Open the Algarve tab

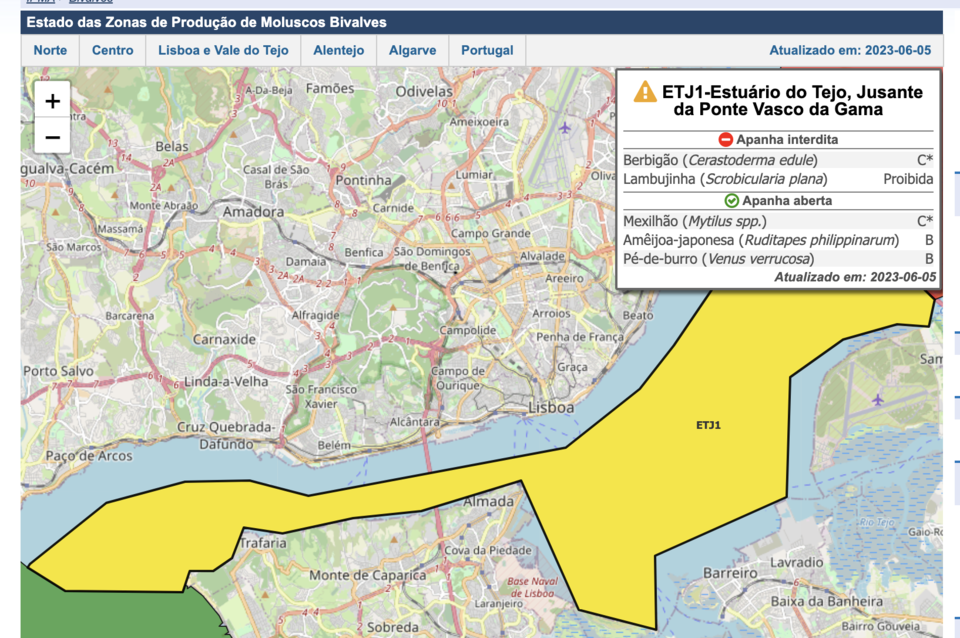tap(412, 50)
